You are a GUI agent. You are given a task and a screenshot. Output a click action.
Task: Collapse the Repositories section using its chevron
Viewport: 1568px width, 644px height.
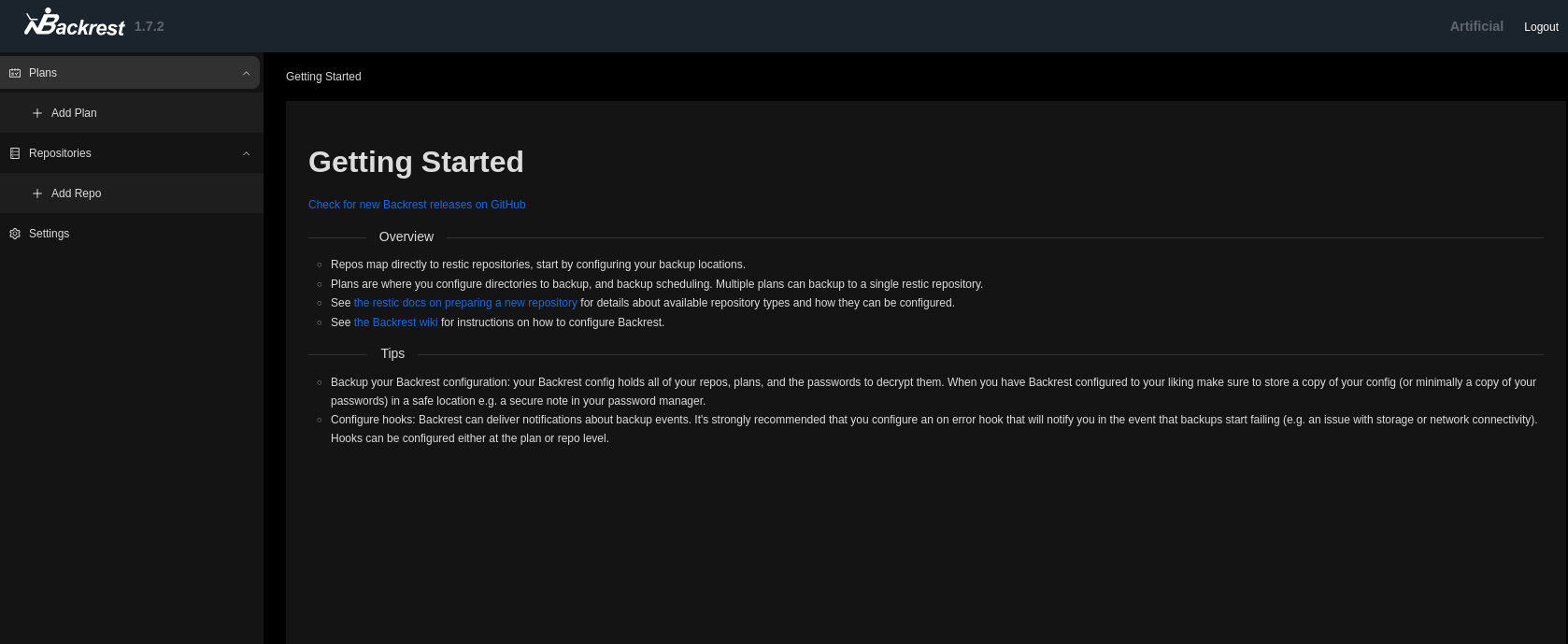click(246, 153)
